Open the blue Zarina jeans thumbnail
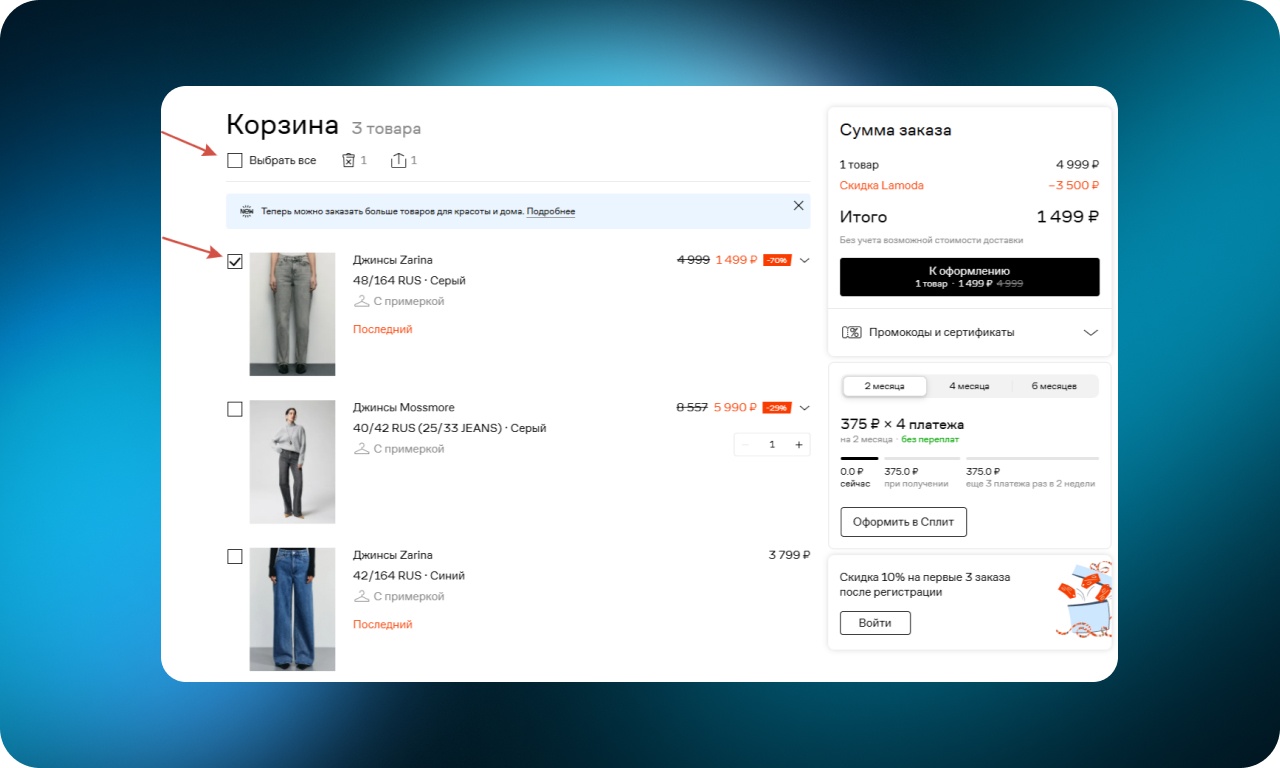 click(292, 609)
